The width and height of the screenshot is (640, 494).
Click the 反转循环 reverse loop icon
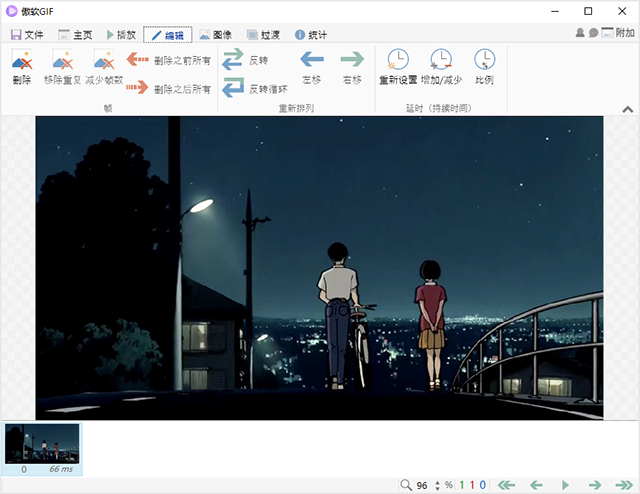(233, 87)
